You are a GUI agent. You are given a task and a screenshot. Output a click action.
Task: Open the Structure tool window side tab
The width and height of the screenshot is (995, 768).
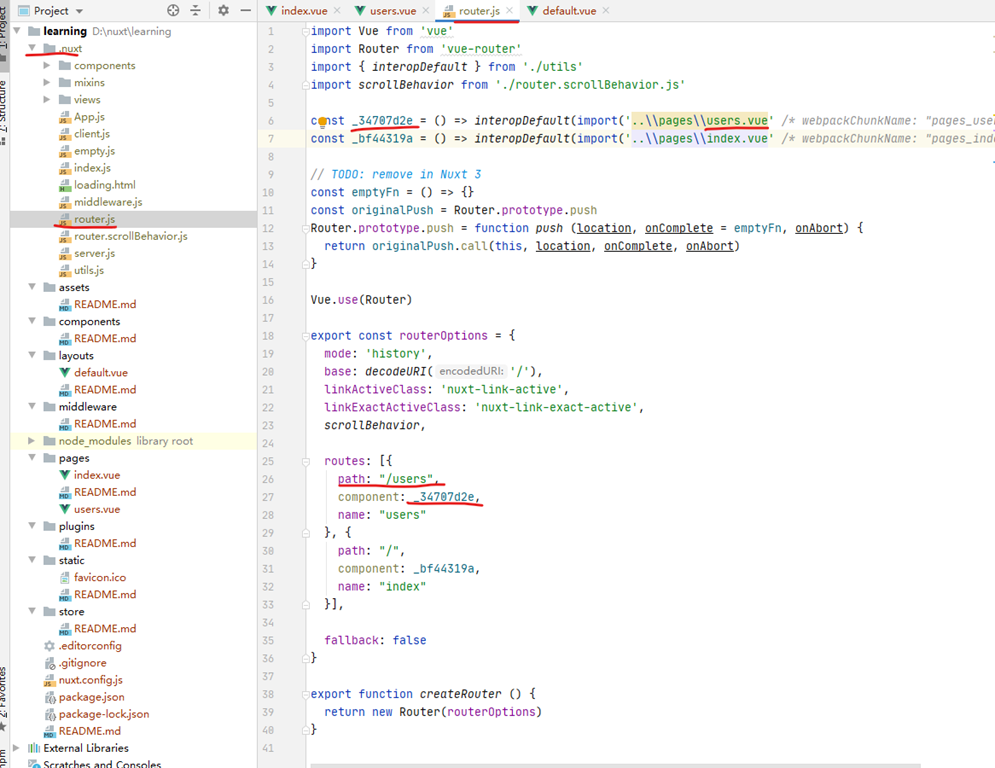tap(4, 113)
